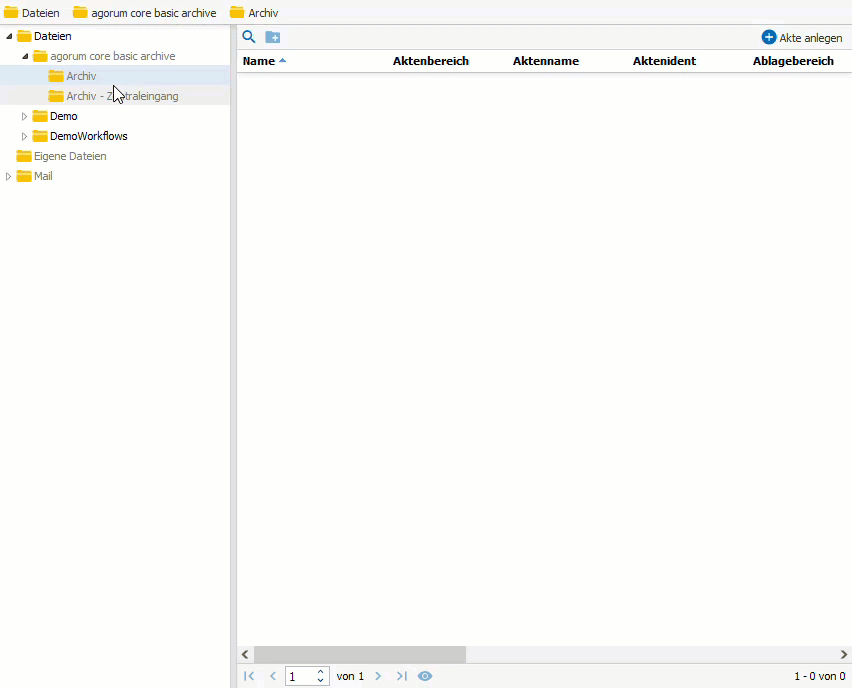Click the new folder icon in toolbar

click(273, 37)
